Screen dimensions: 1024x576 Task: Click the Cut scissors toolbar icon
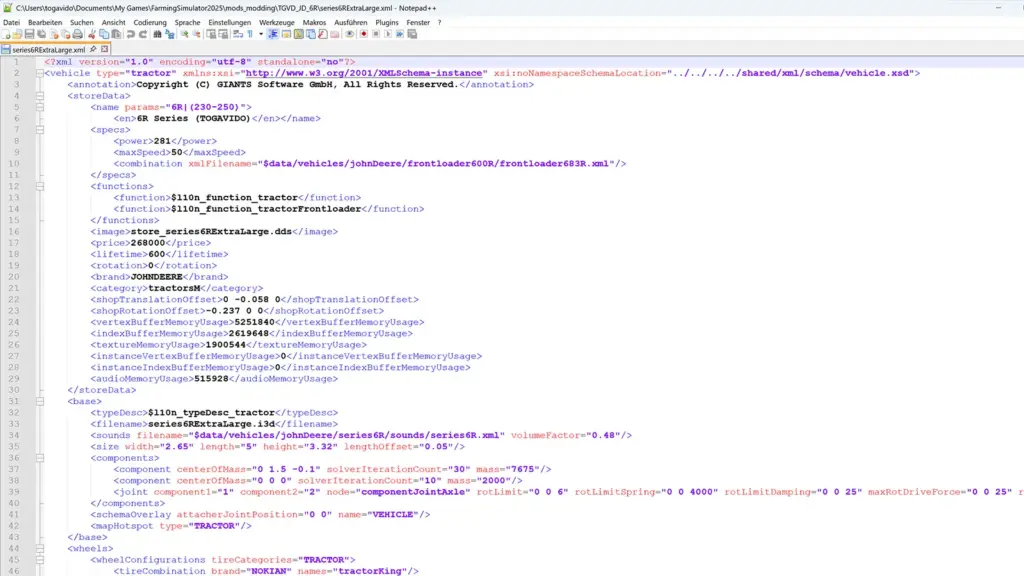click(93, 34)
